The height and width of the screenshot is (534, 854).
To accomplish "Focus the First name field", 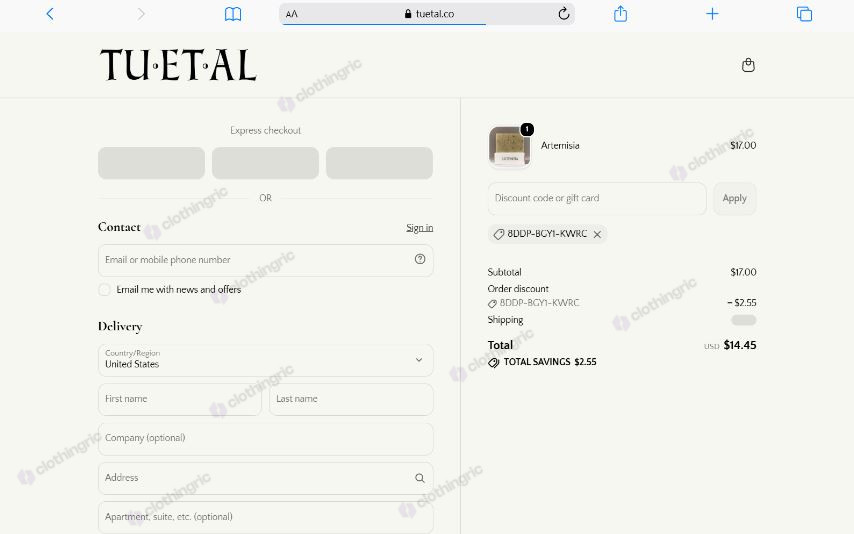I will [180, 399].
